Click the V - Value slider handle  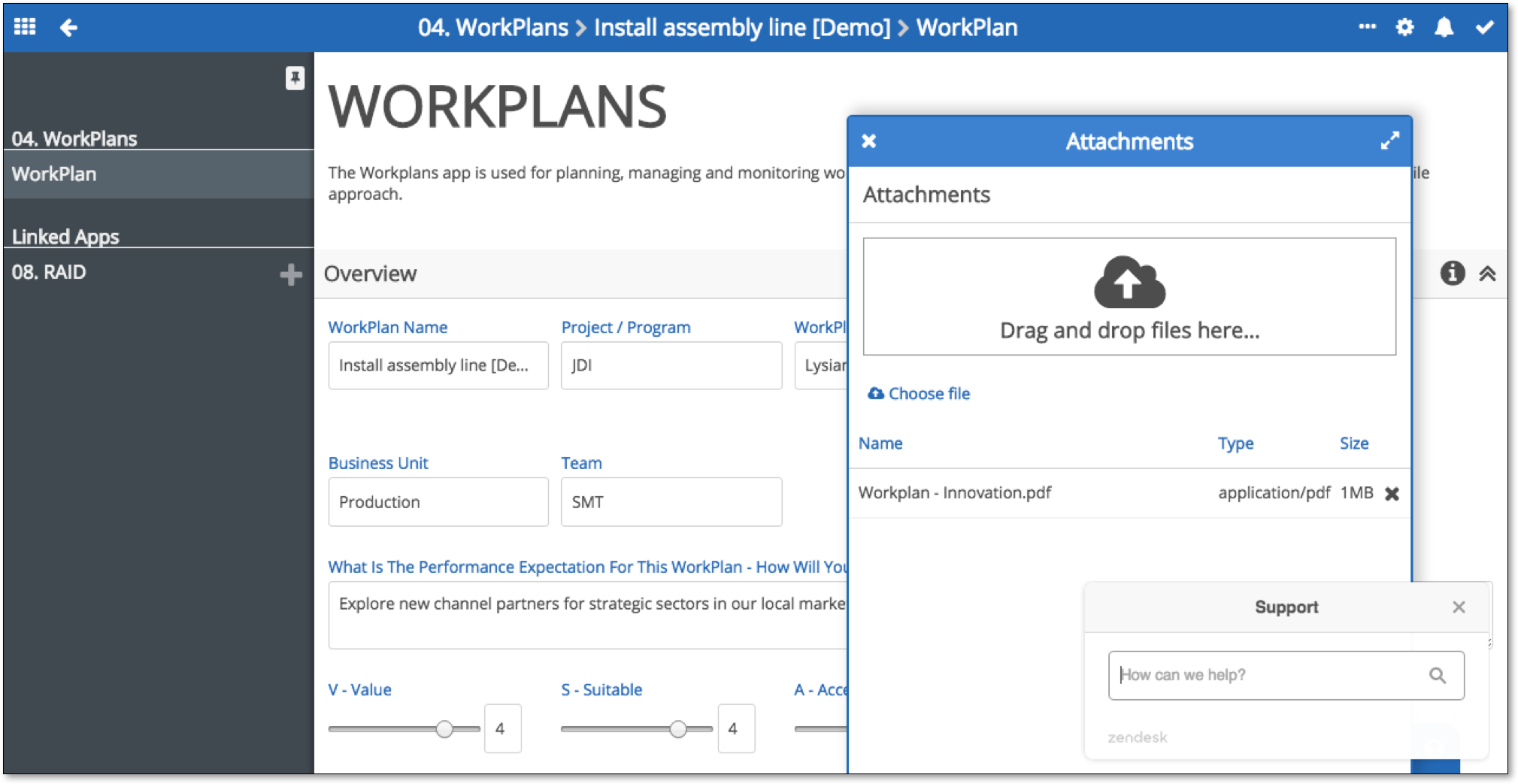point(444,729)
